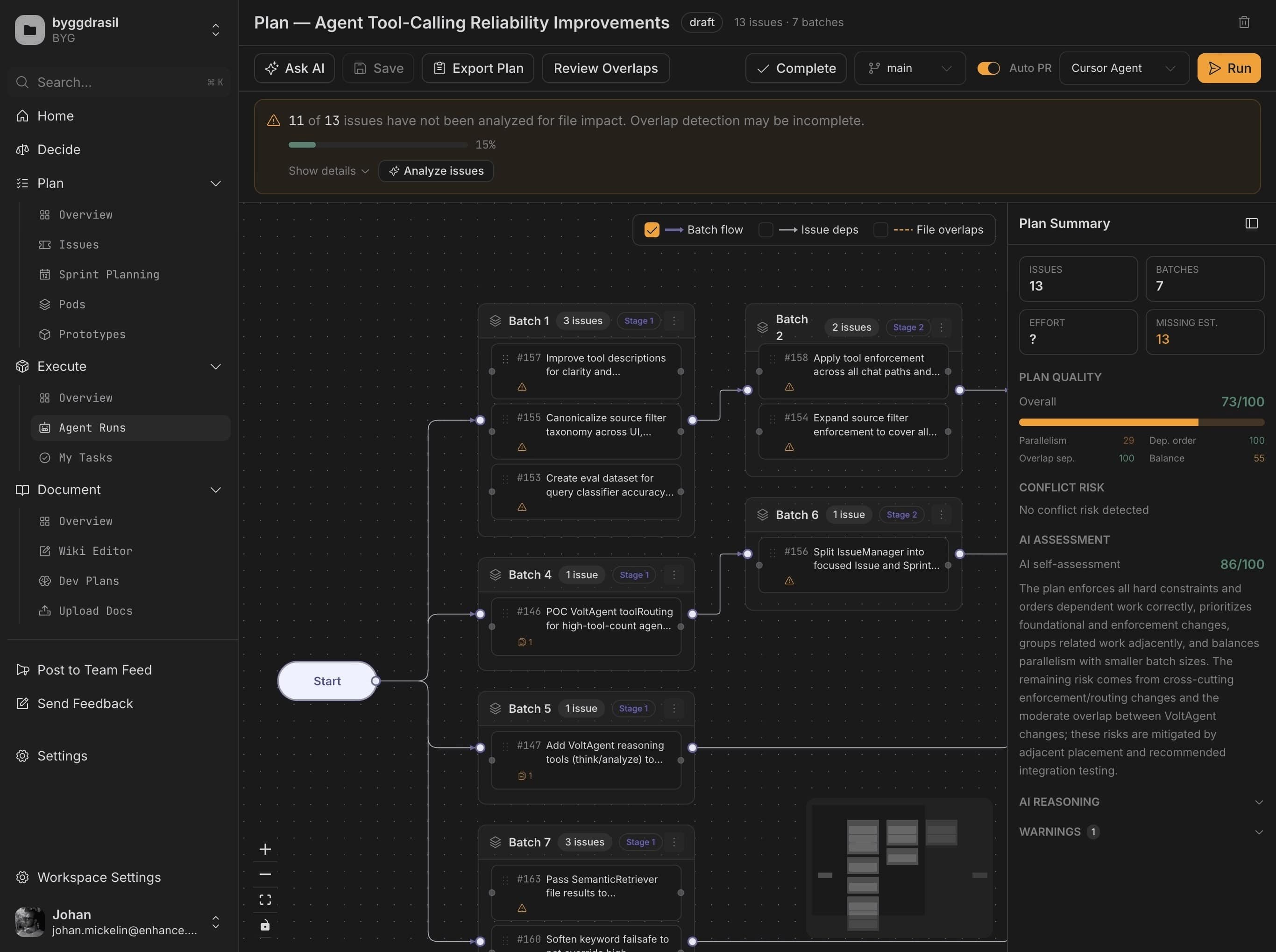This screenshot has height=952, width=1276.
Task: Run the Analyze issues action
Action: tap(436, 171)
